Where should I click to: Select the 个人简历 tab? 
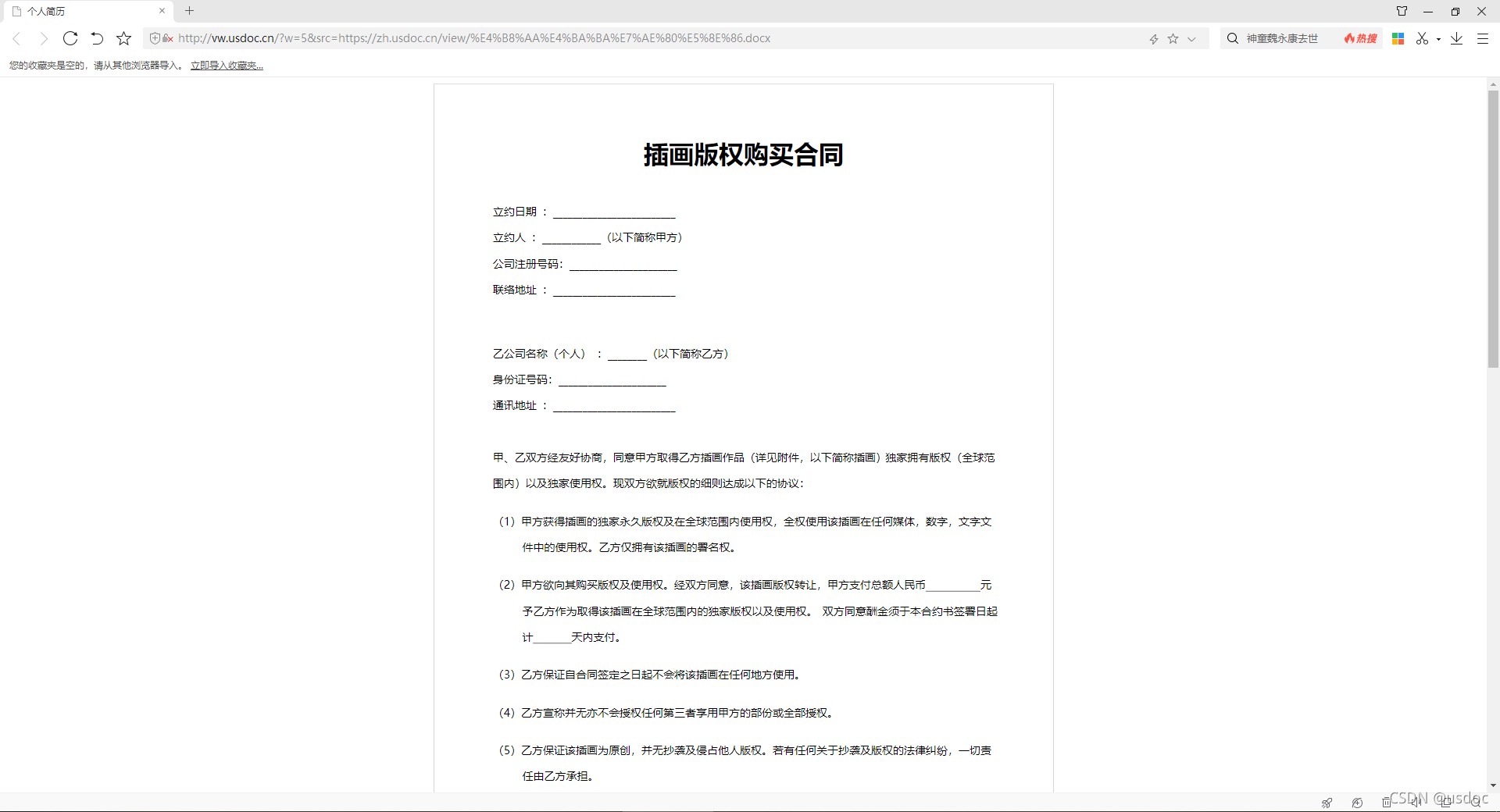click(87, 11)
